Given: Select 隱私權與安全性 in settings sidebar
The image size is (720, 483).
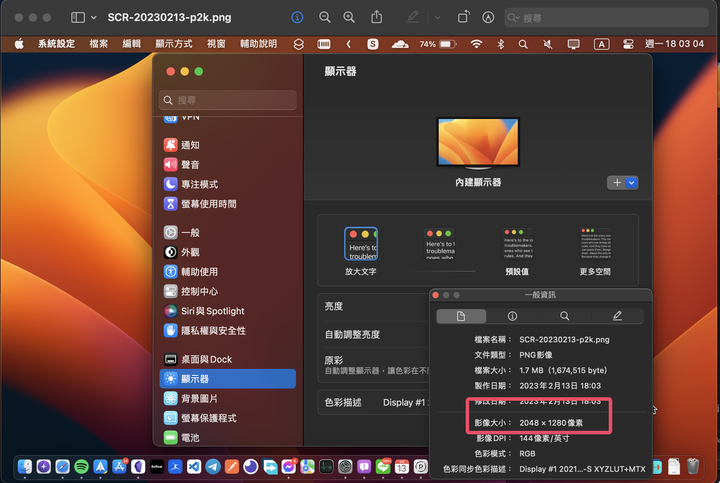Looking at the screenshot, I should pos(228,331).
